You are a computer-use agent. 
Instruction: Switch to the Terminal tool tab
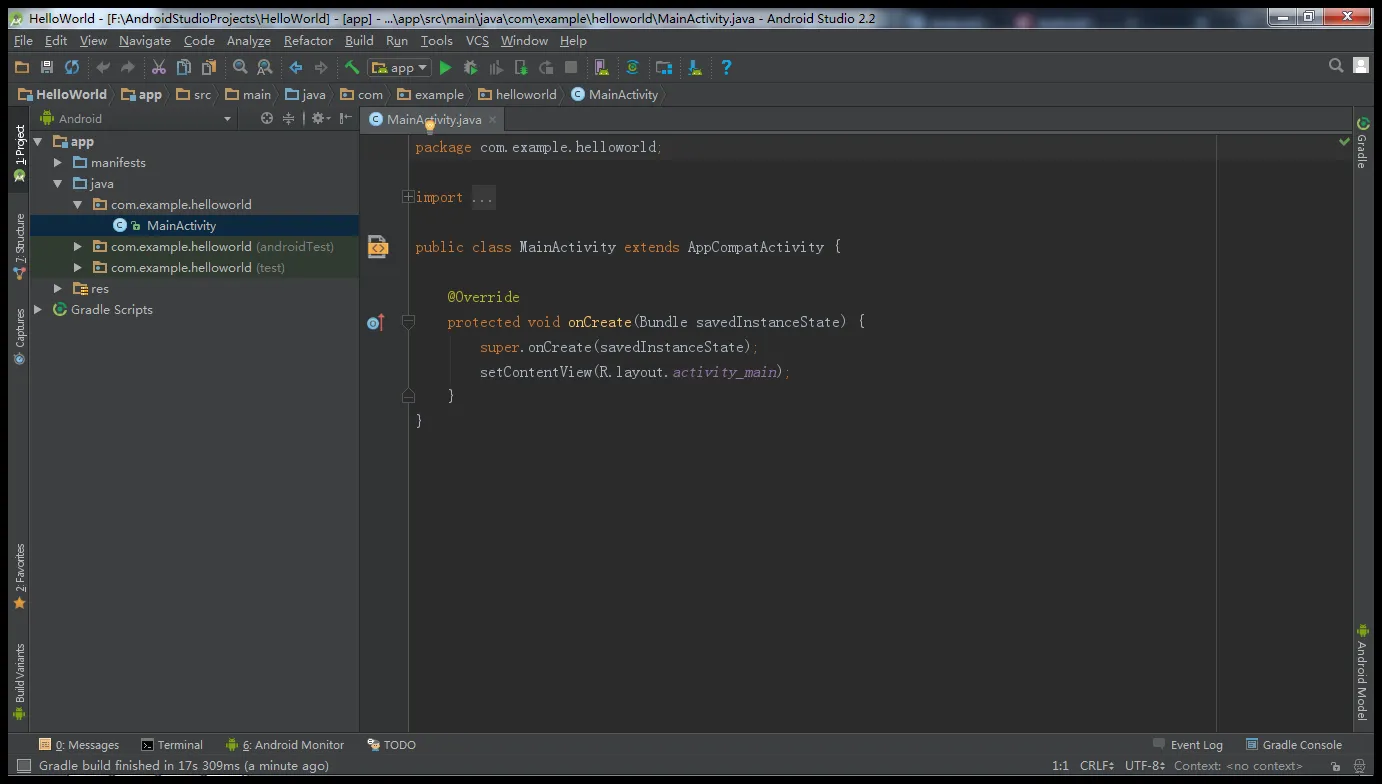tap(172, 745)
